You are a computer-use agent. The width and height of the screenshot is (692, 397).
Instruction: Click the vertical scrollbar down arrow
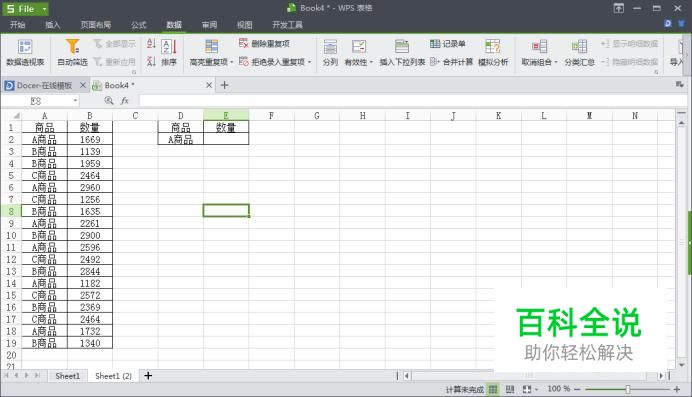click(681, 365)
